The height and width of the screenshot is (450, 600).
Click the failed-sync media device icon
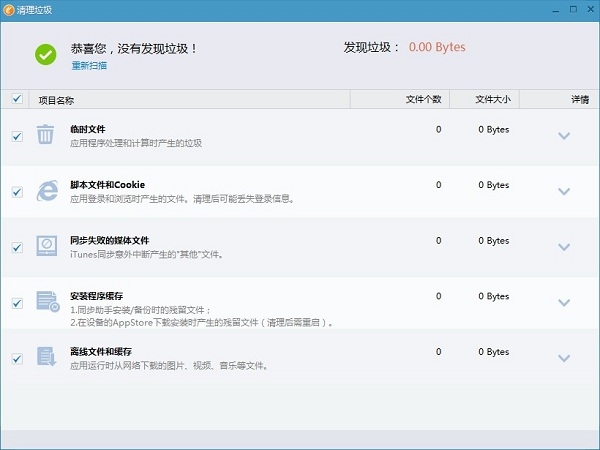click(47, 246)
